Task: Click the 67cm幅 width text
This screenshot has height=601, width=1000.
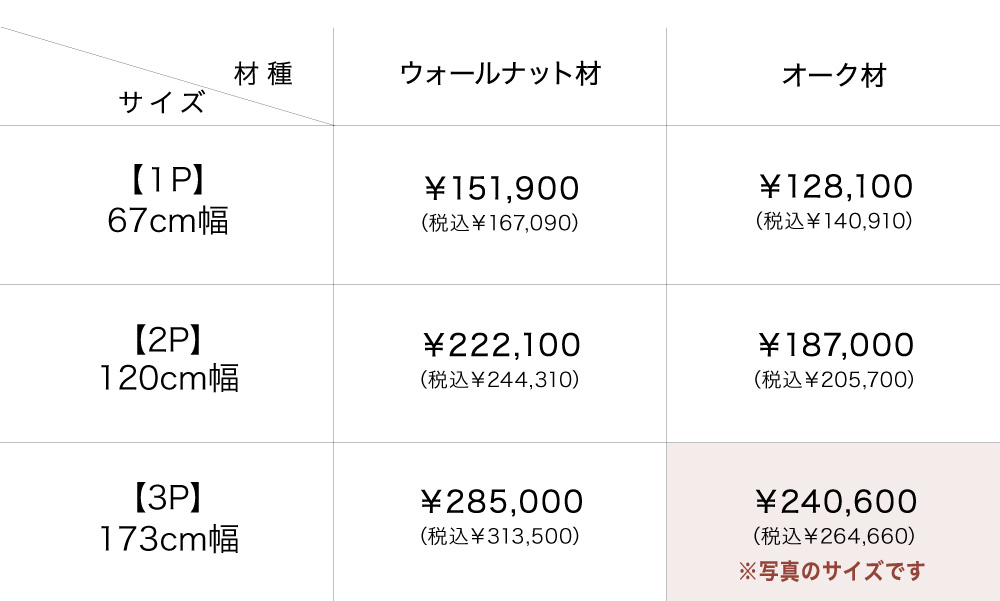Action: pyautogui.click(x=167, y=221)
